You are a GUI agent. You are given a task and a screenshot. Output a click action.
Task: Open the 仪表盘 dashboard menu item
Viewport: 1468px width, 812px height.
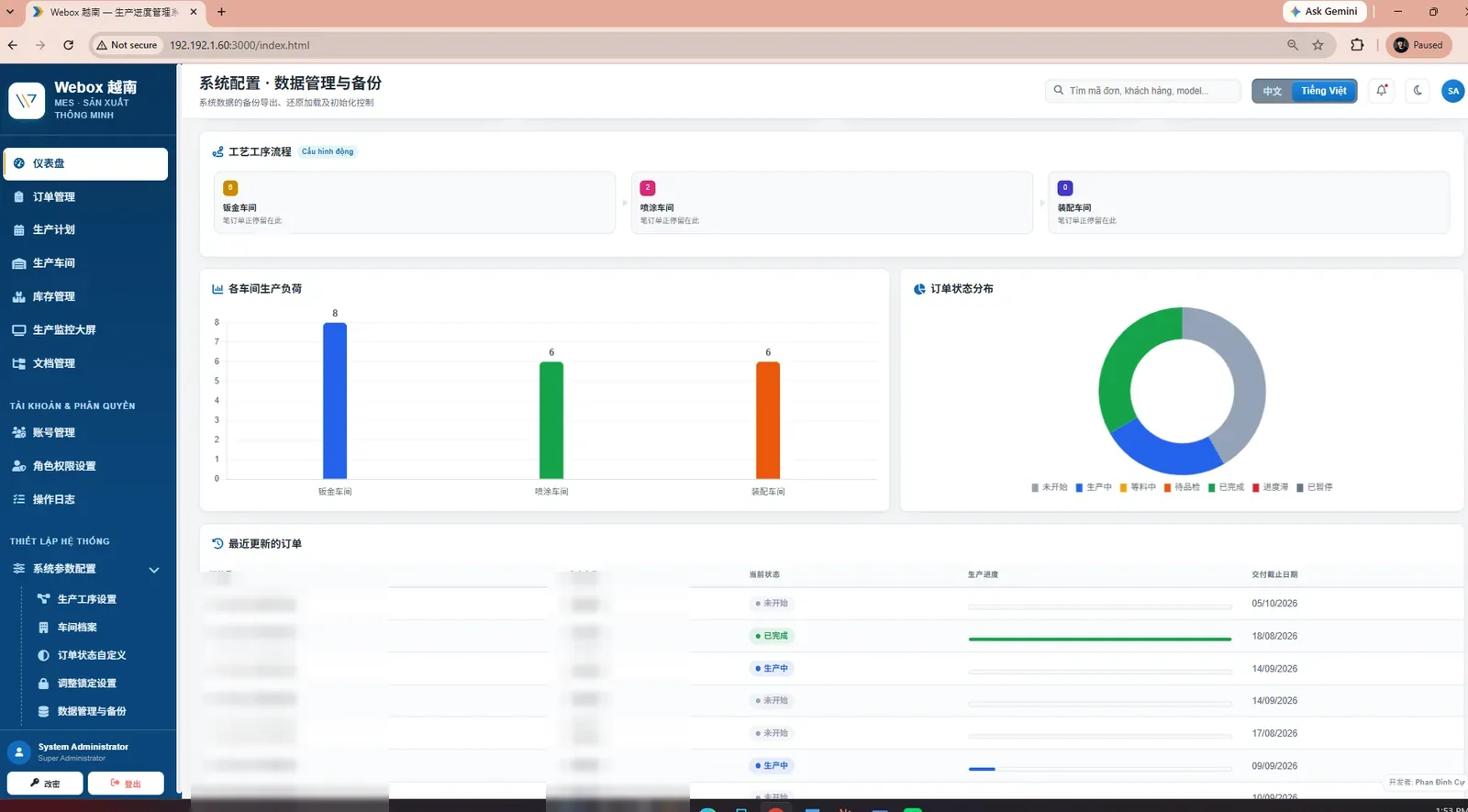(85, 163)
